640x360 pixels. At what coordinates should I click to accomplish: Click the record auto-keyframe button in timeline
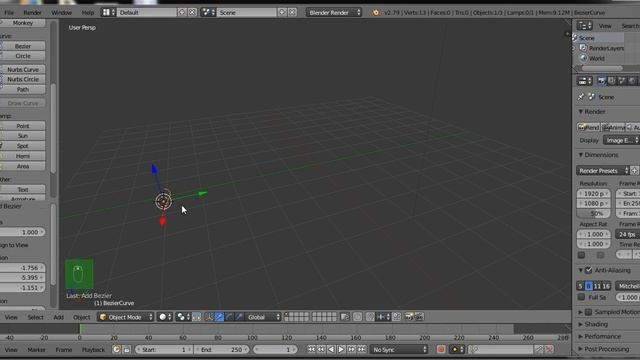point(441,350)
